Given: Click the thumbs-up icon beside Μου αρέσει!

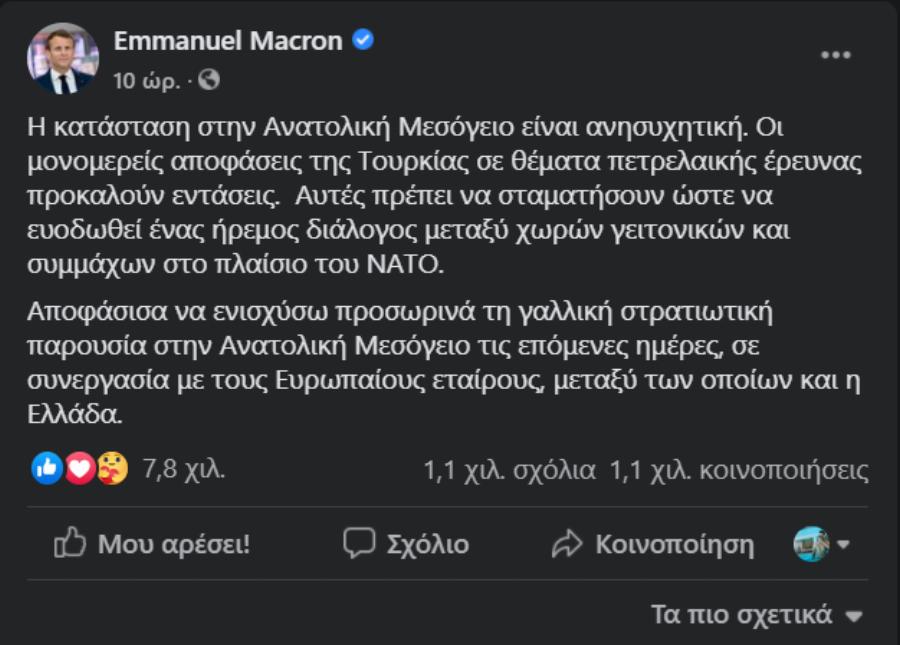Looking at the screenshot, I should point(72,544).
